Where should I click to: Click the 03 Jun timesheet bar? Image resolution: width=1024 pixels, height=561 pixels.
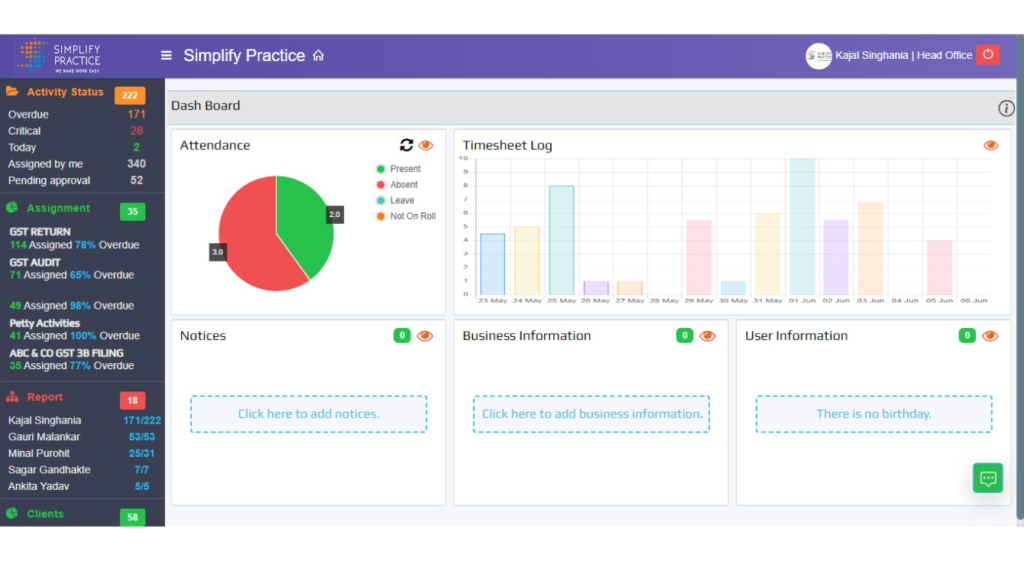(871, 249)
